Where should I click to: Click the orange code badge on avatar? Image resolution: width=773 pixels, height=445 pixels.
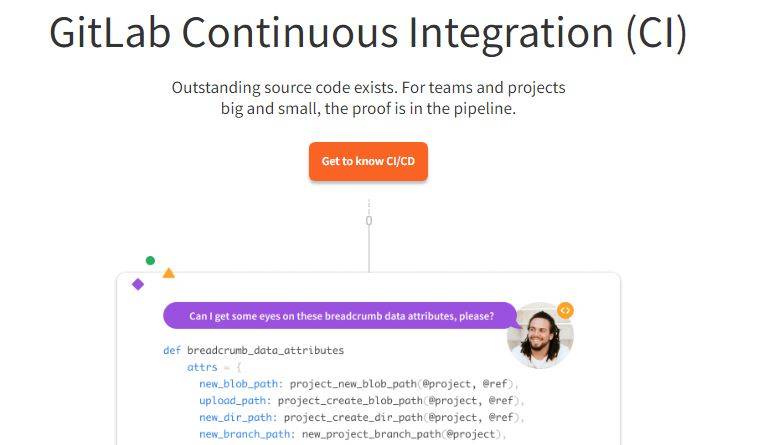click(x=565, y=310)
